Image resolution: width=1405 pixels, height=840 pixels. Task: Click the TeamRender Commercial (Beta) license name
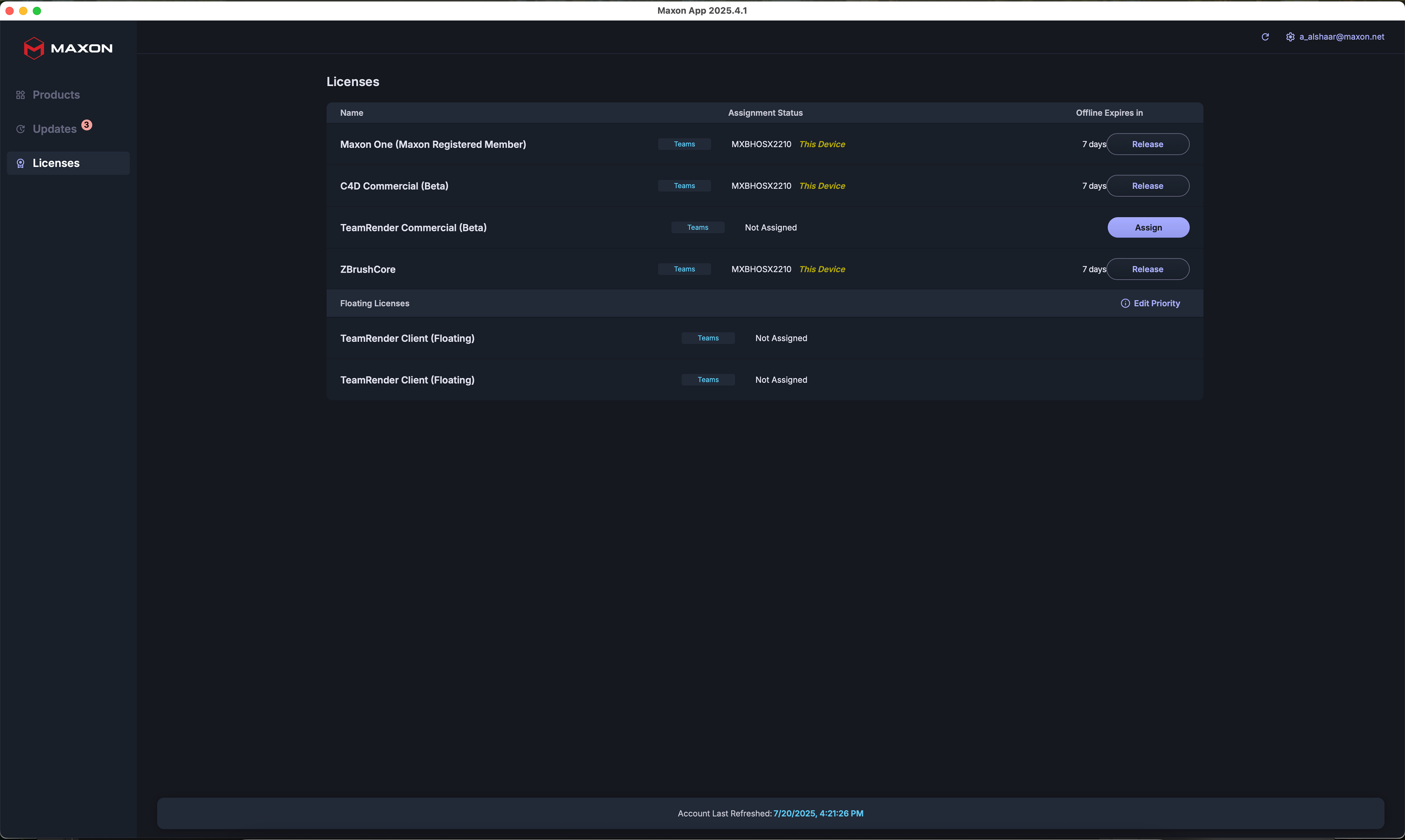tap(413, 227)
